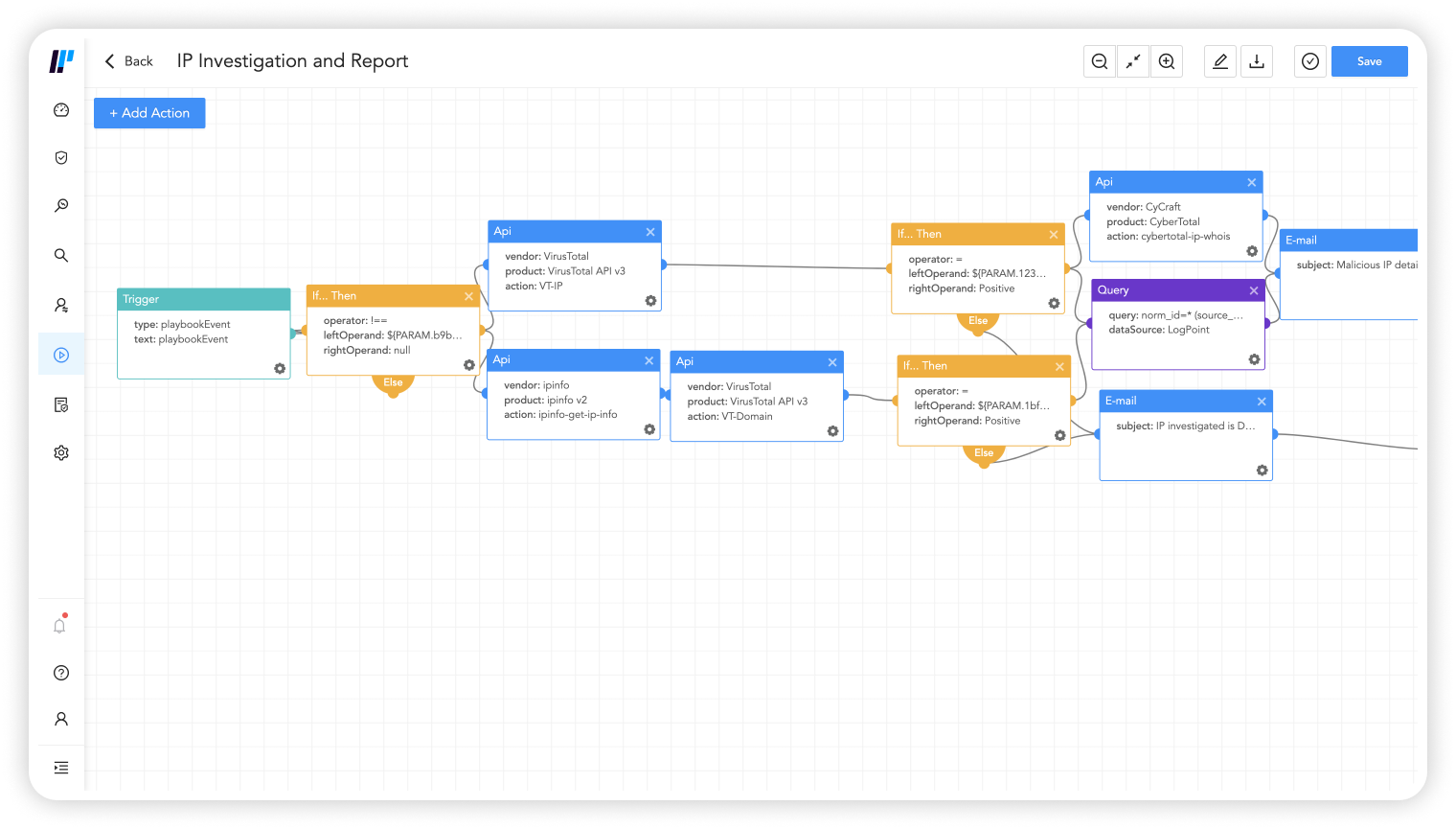Click Else connector of null If Then node
This screenshot has width=1456, height=829.
click(x=393, y=383)
